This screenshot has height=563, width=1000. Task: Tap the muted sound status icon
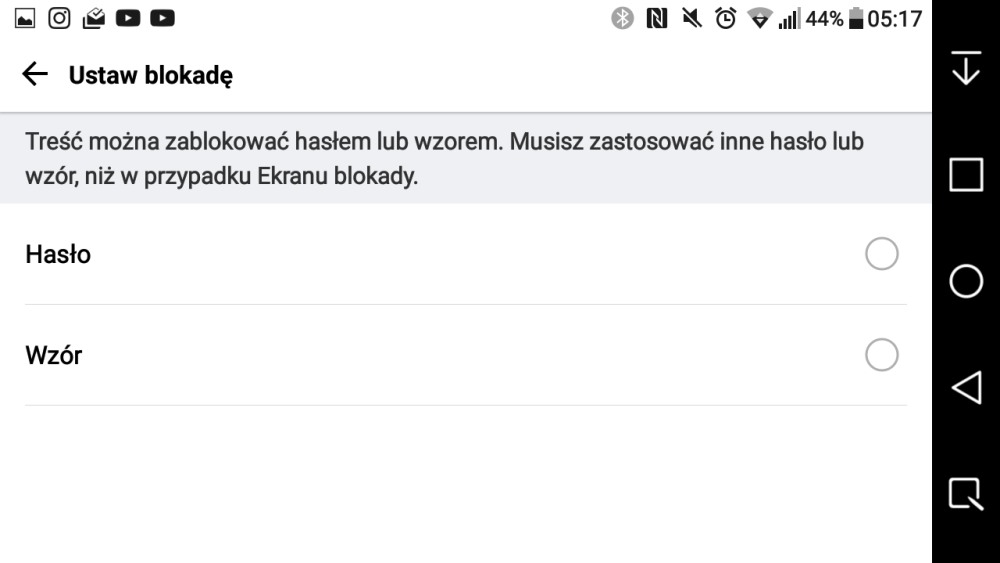coord(691,18)
